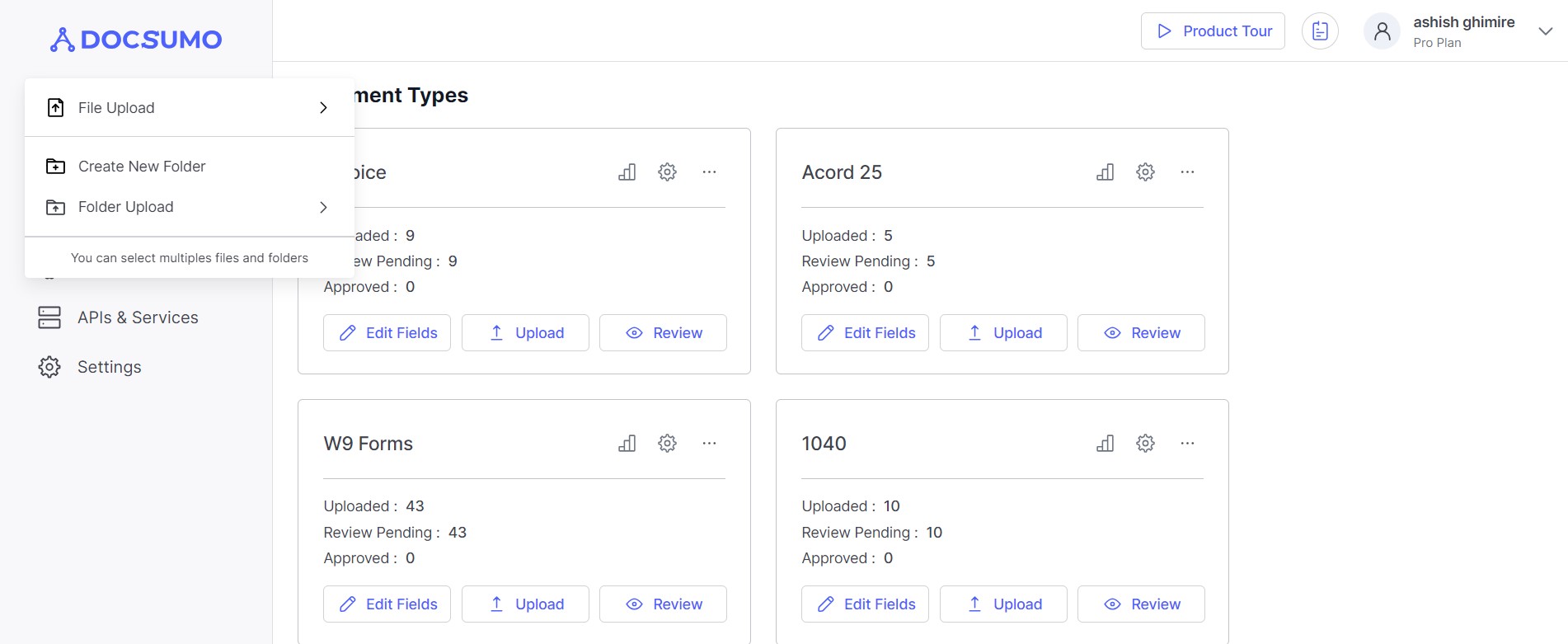Open the user account dropdown chevron
Image resolution: width=1568 pixels, height=644 pixels.
pos(1546,31)
